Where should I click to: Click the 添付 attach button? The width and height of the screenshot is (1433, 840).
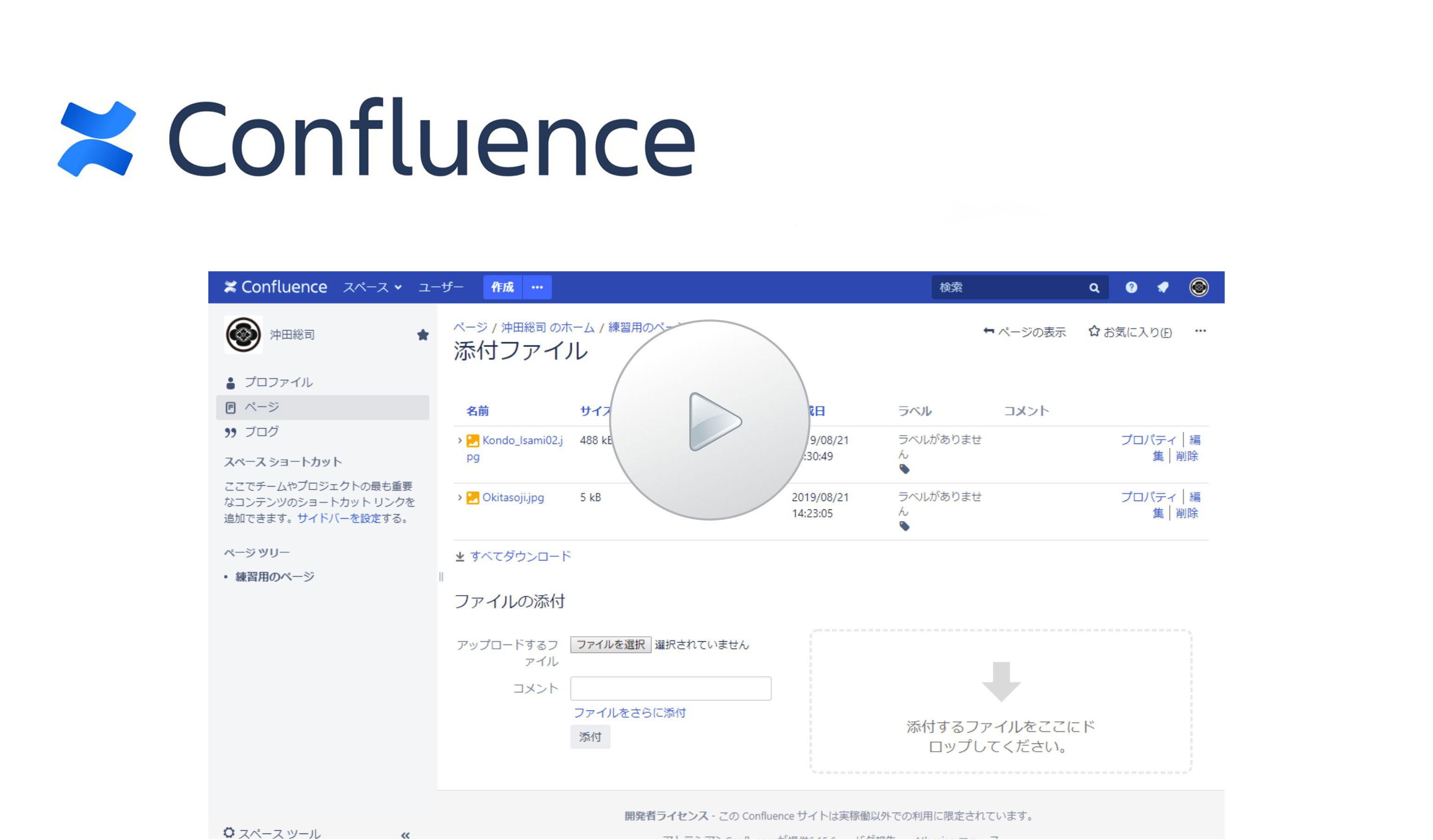pos(590,737)
